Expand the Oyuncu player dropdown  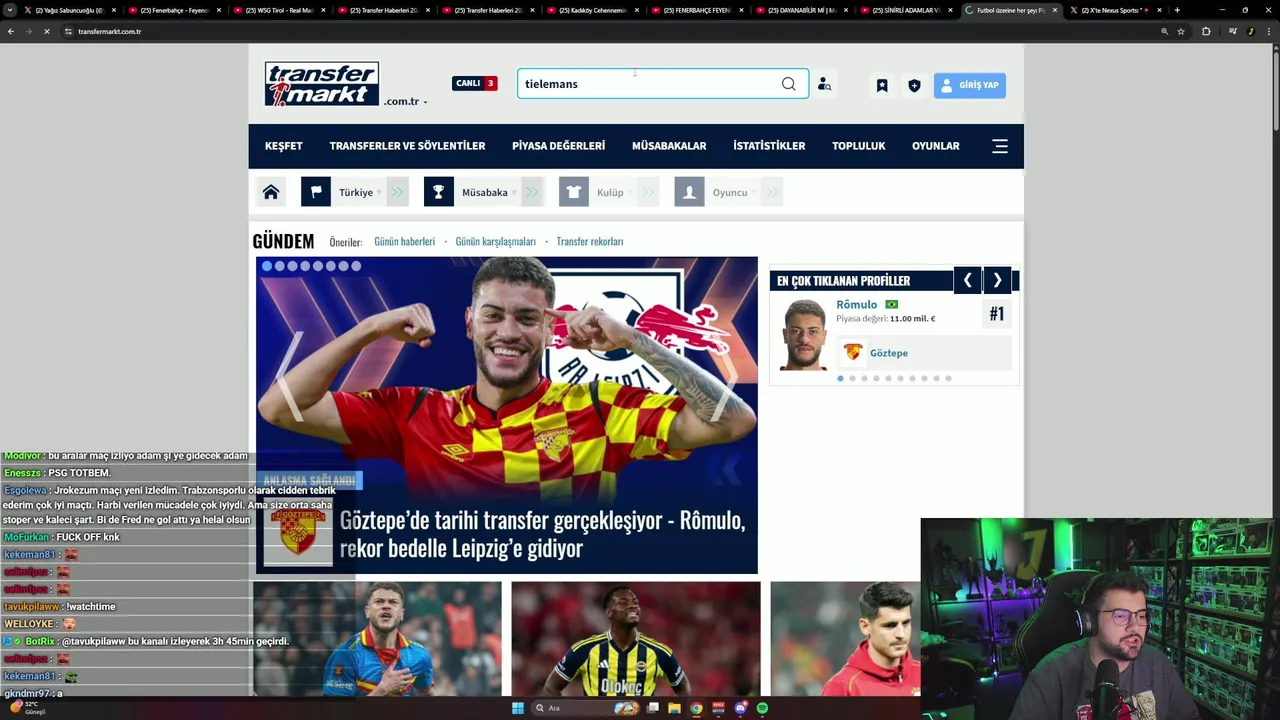[732, 192]
